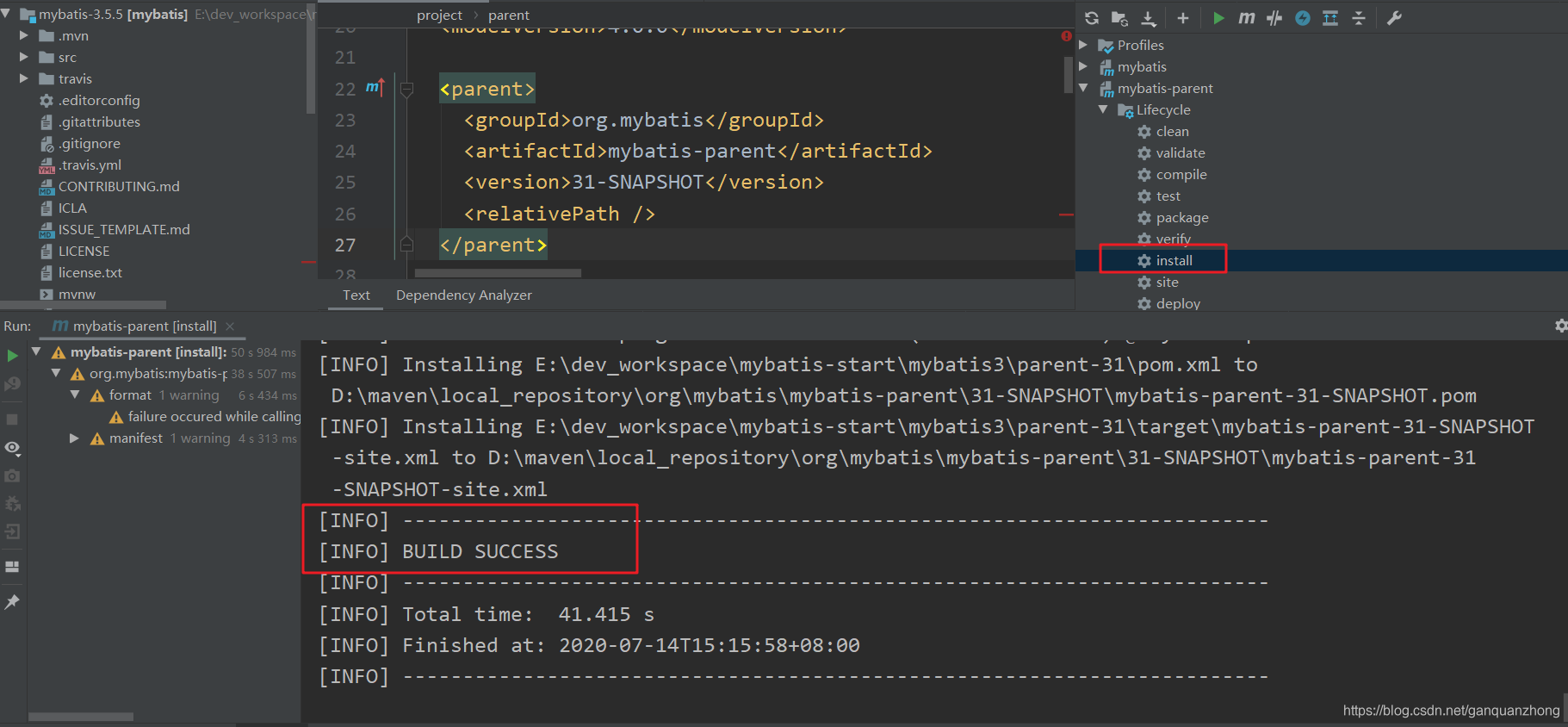Expand the travis folder

[24, 78]
